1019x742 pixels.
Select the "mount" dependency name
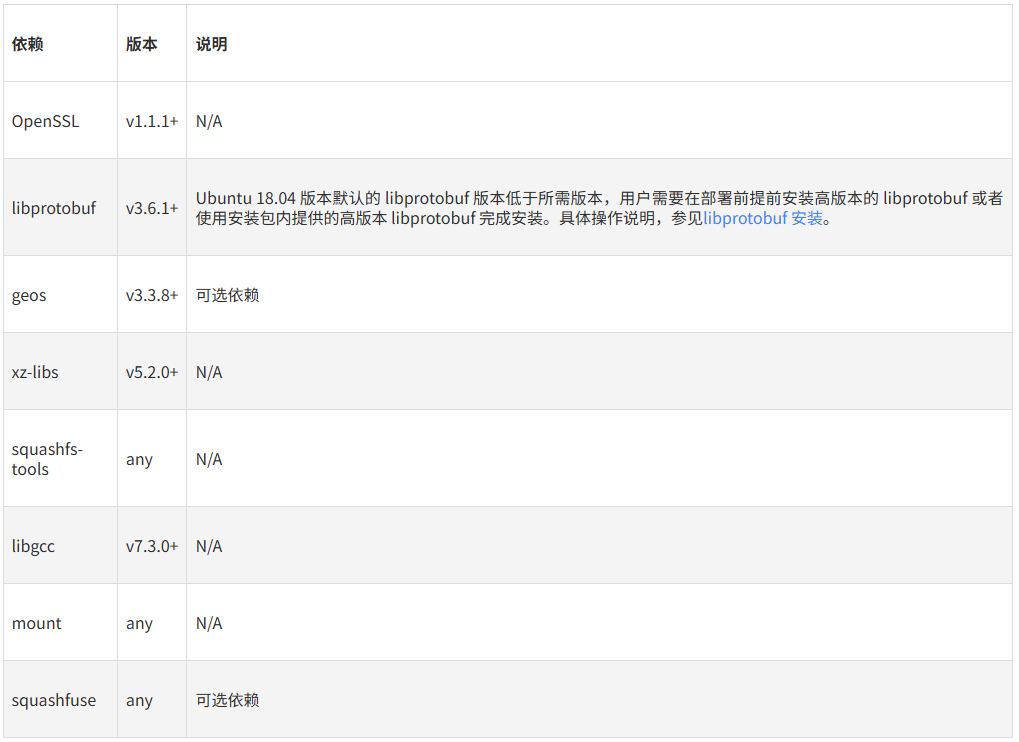(37, 624)
